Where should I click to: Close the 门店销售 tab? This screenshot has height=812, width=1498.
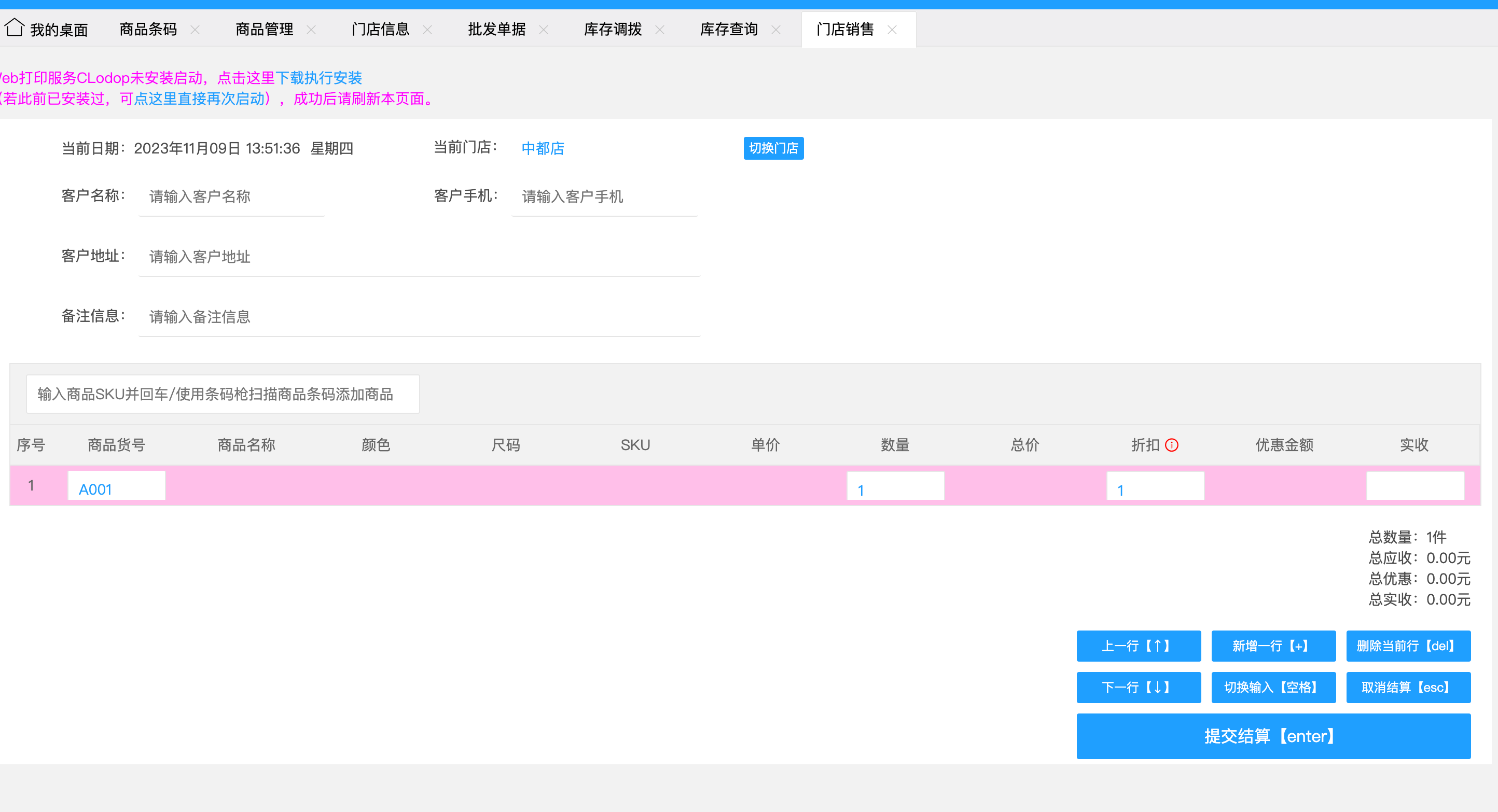(892, 30)
